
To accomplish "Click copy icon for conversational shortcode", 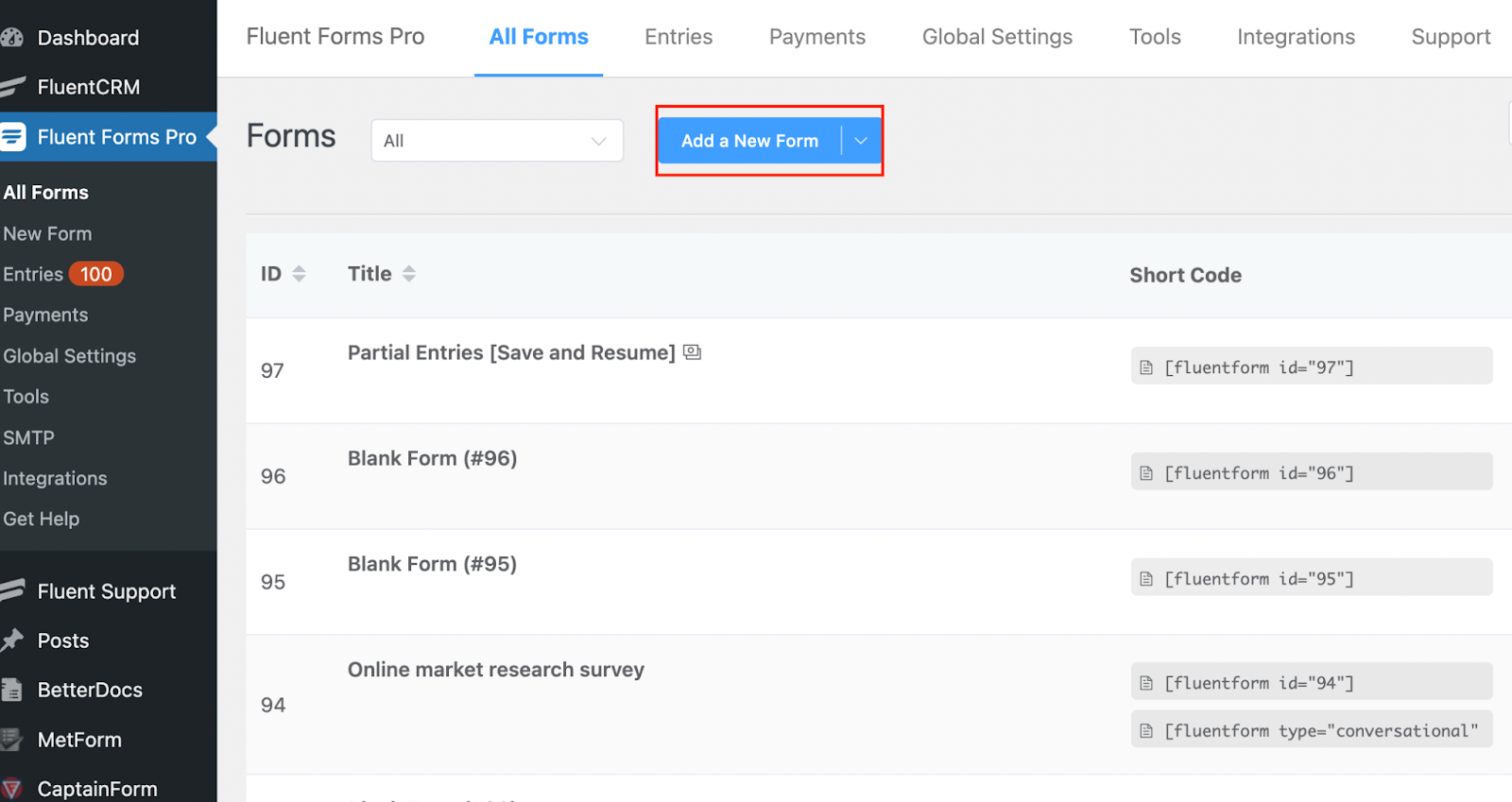I will 1146,731.
